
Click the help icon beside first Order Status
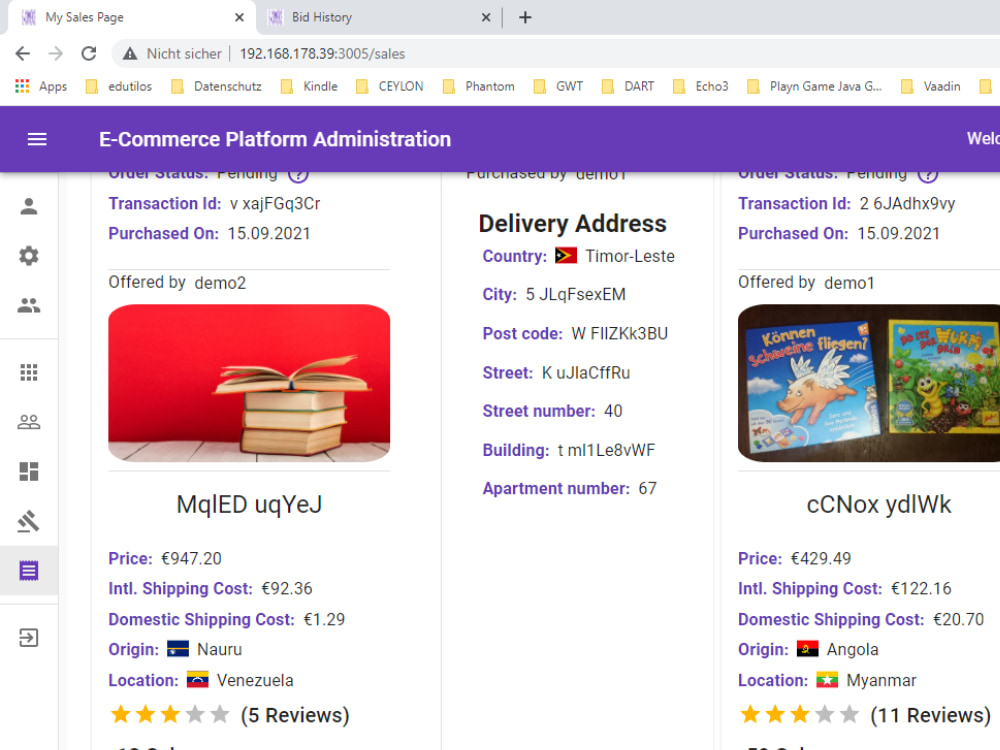[x=298, y=173]
